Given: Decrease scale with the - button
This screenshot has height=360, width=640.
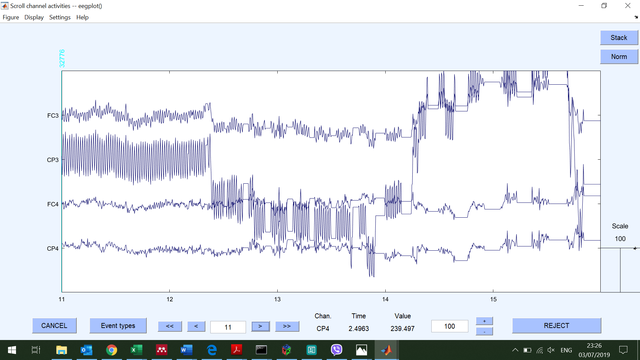Looking at the screenshot, I should (484, 331).
